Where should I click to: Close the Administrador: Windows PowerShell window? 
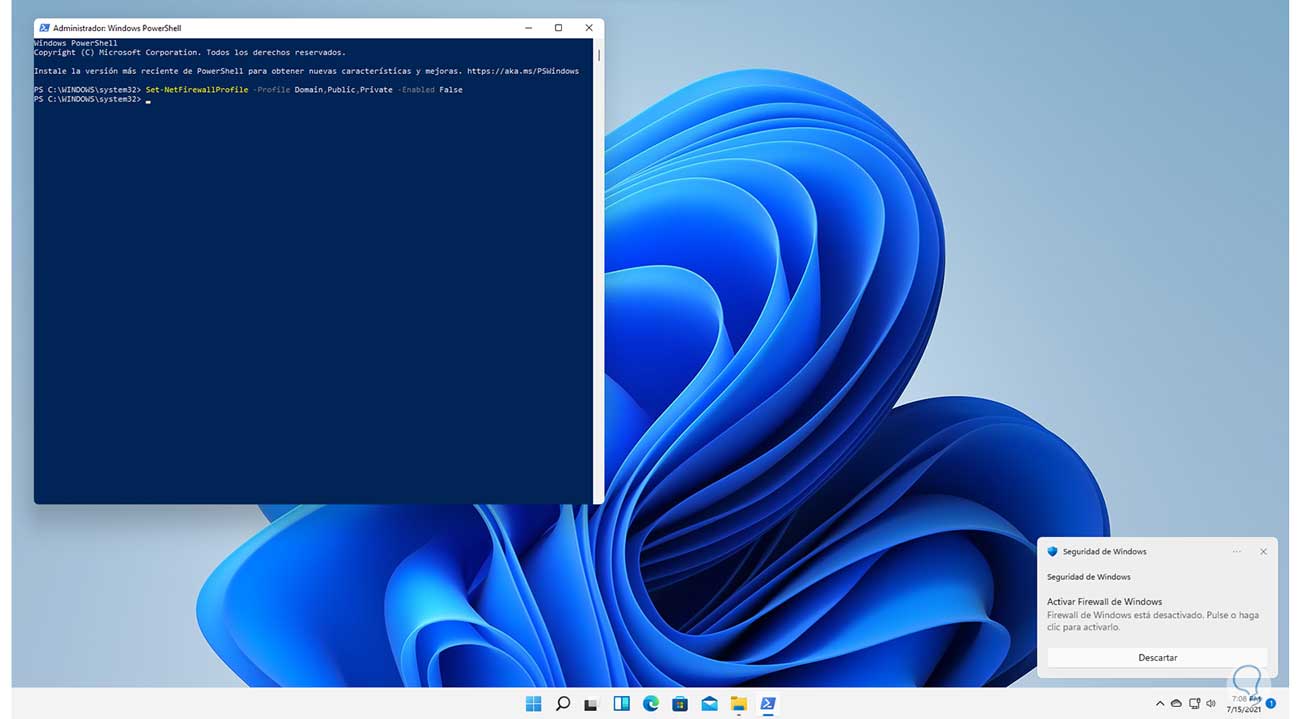click(x=589, y=28)
